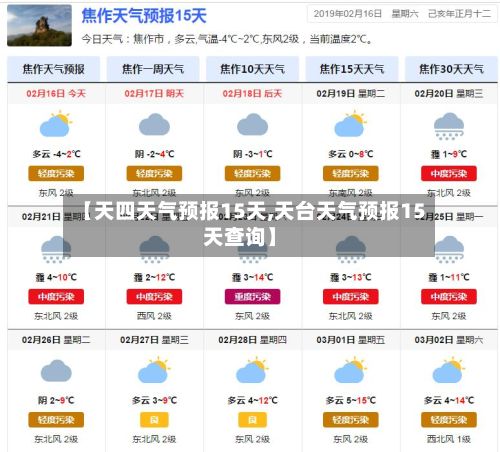Click the haze weather icon for 02月21日
The width and height of the screenshot is (500, 452).
click(56, 249)
